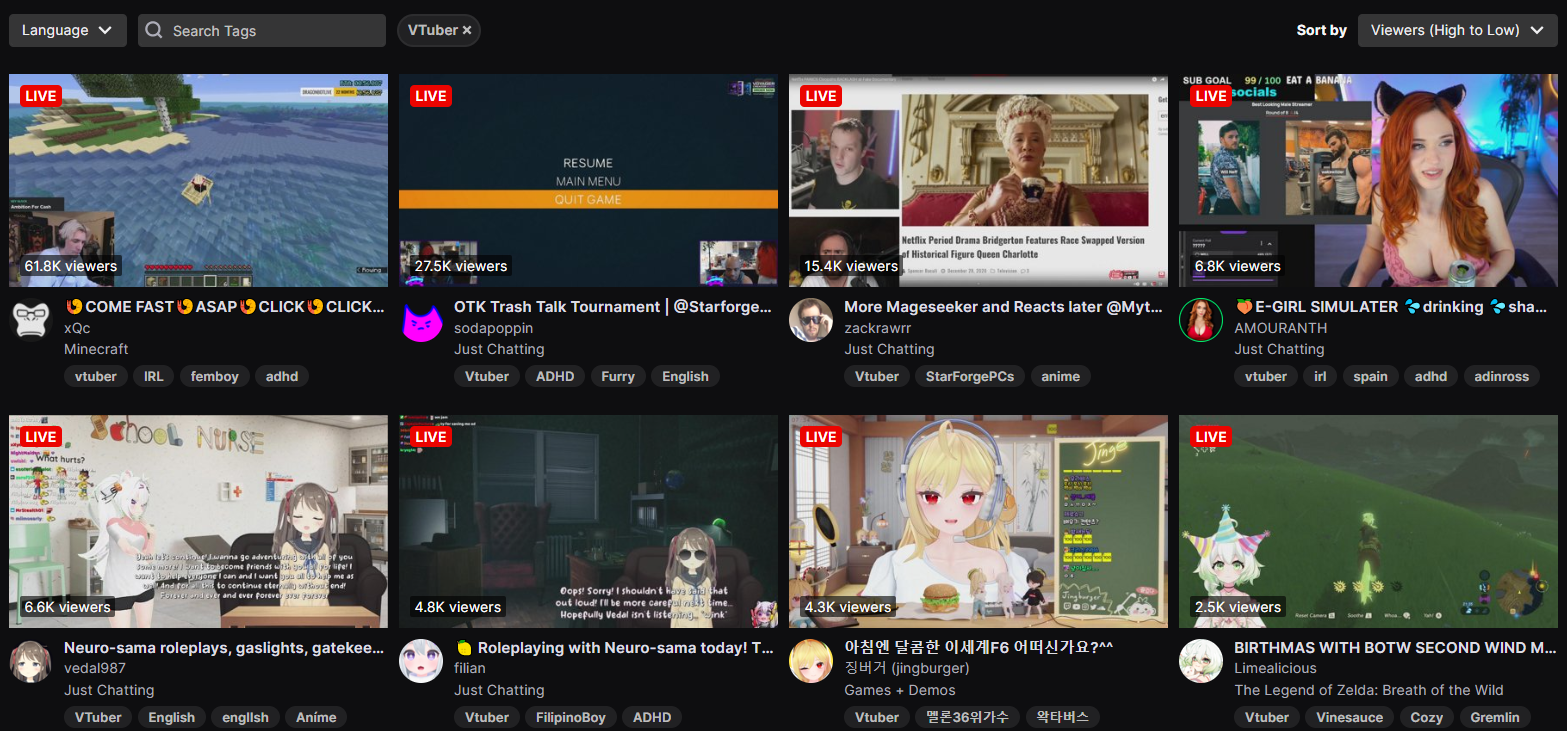The width and height of the screenshot is (1567, 731).
Task: Select the Furry tag on sodapoppin's stream
Action: 618,377
